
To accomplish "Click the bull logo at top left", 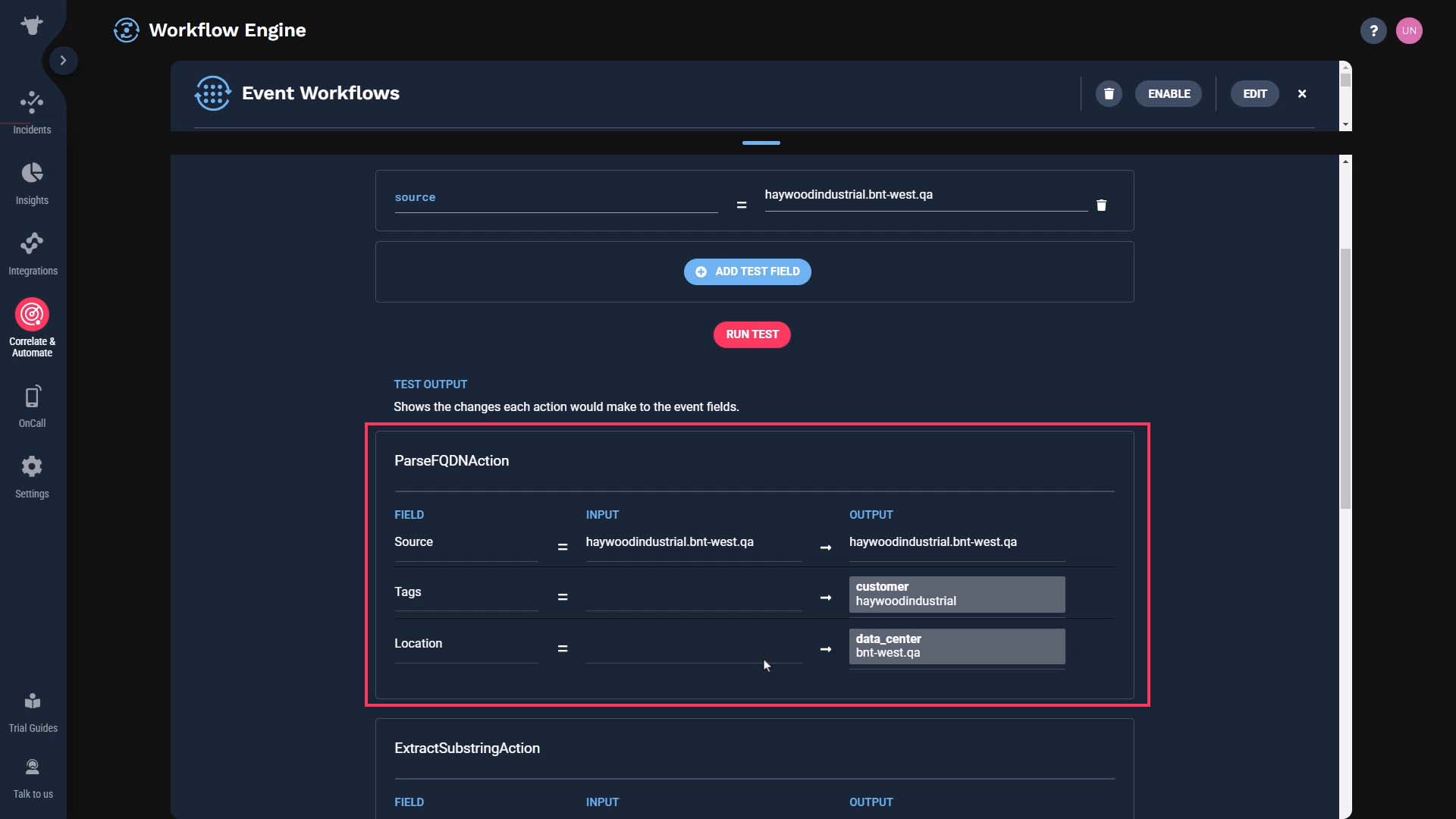I will 32,25.
